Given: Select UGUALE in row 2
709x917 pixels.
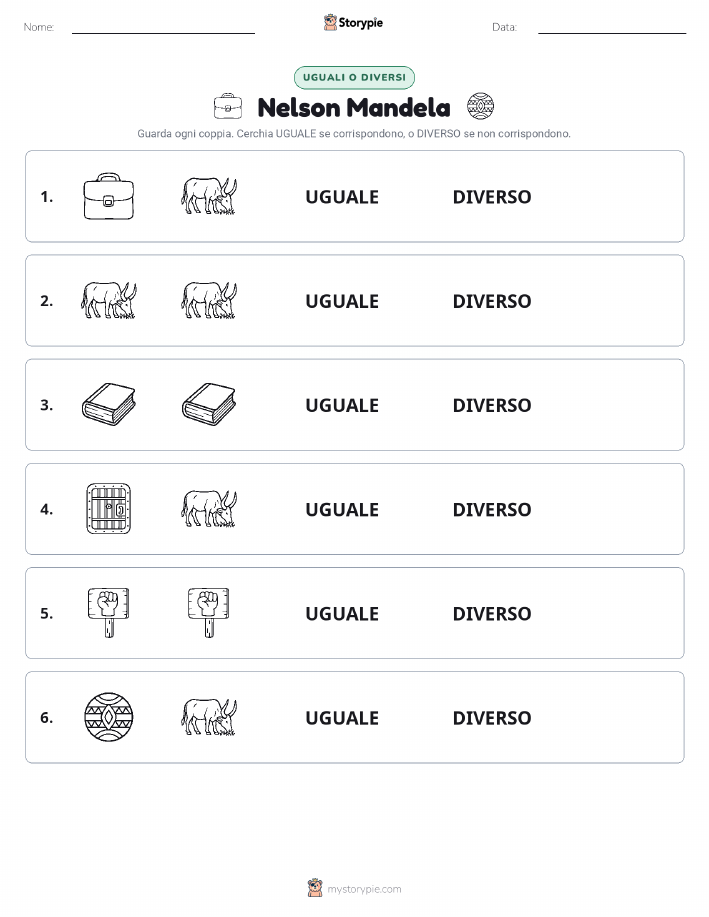Looking at the screenshot, I should [x=342, y=301].
